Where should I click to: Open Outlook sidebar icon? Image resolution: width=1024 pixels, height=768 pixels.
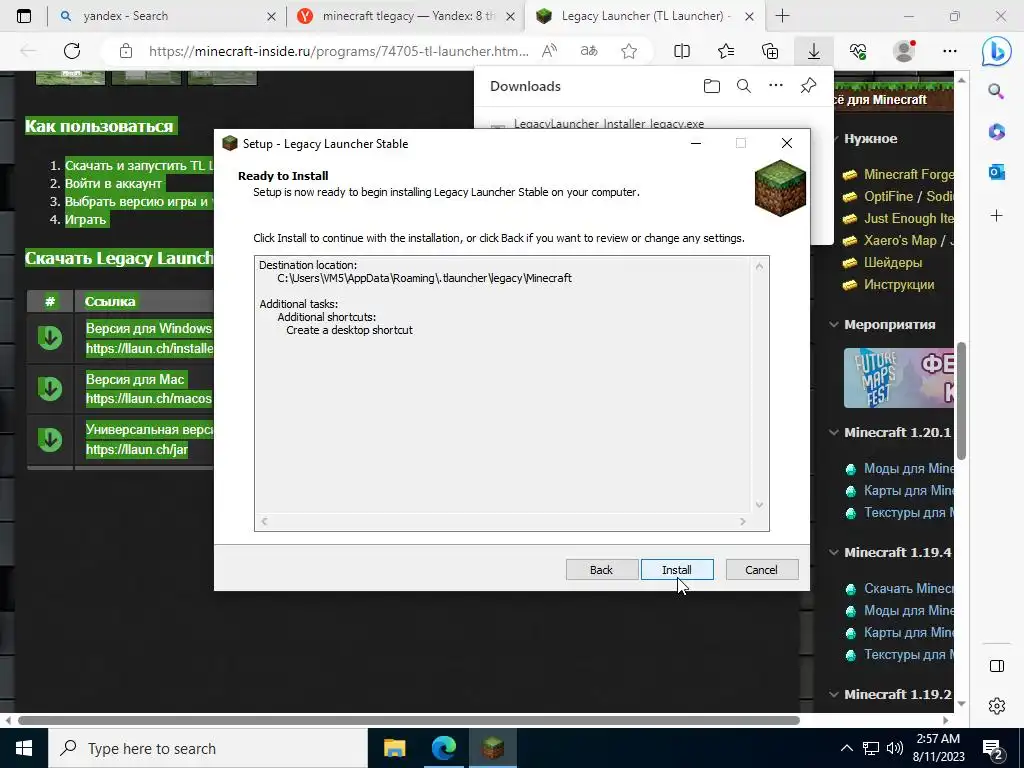click(997, 172)
